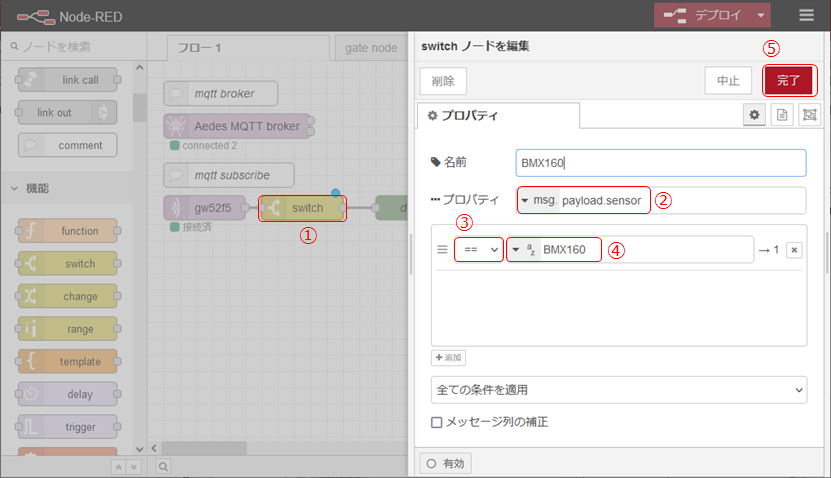Open the Node-RED hamburger main menu
Viewport: 831px width, 478px height.
806,15
